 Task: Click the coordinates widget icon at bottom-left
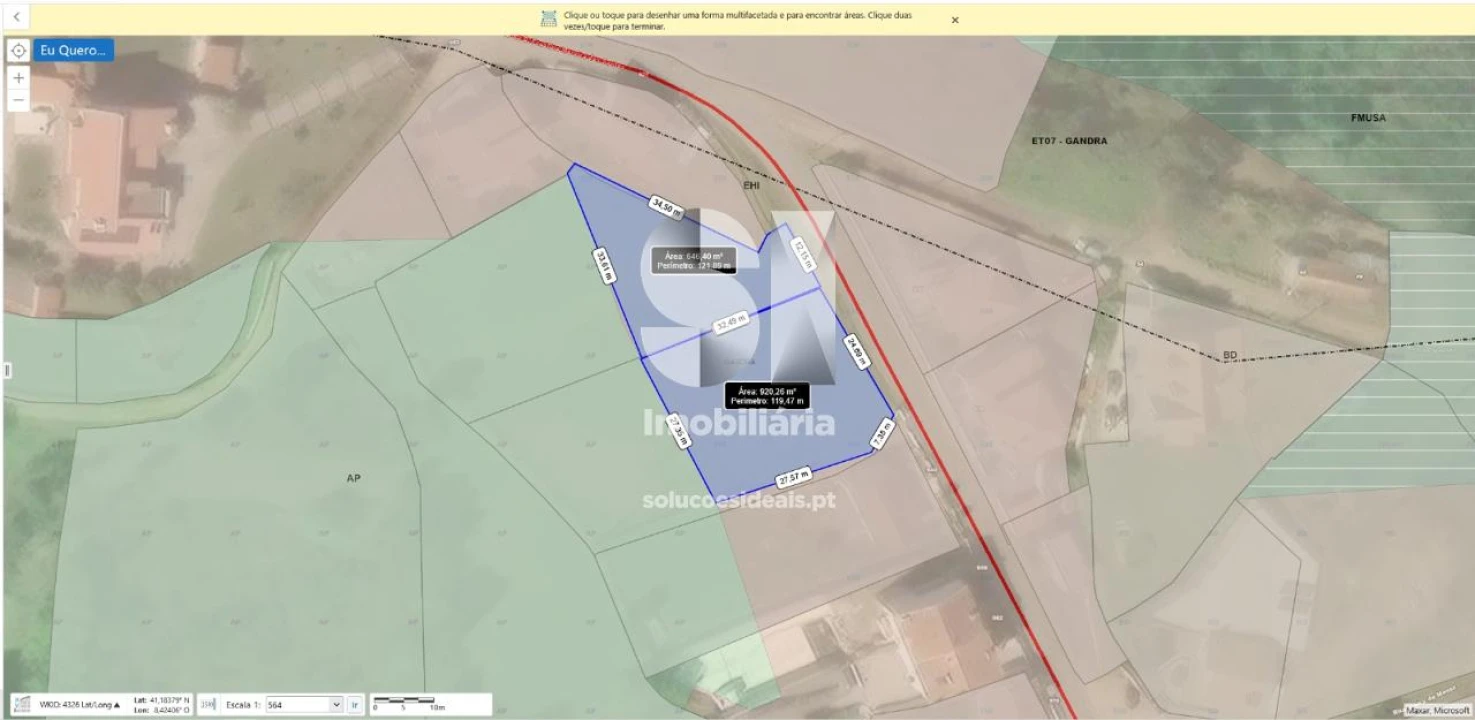(x=21, y=704)
